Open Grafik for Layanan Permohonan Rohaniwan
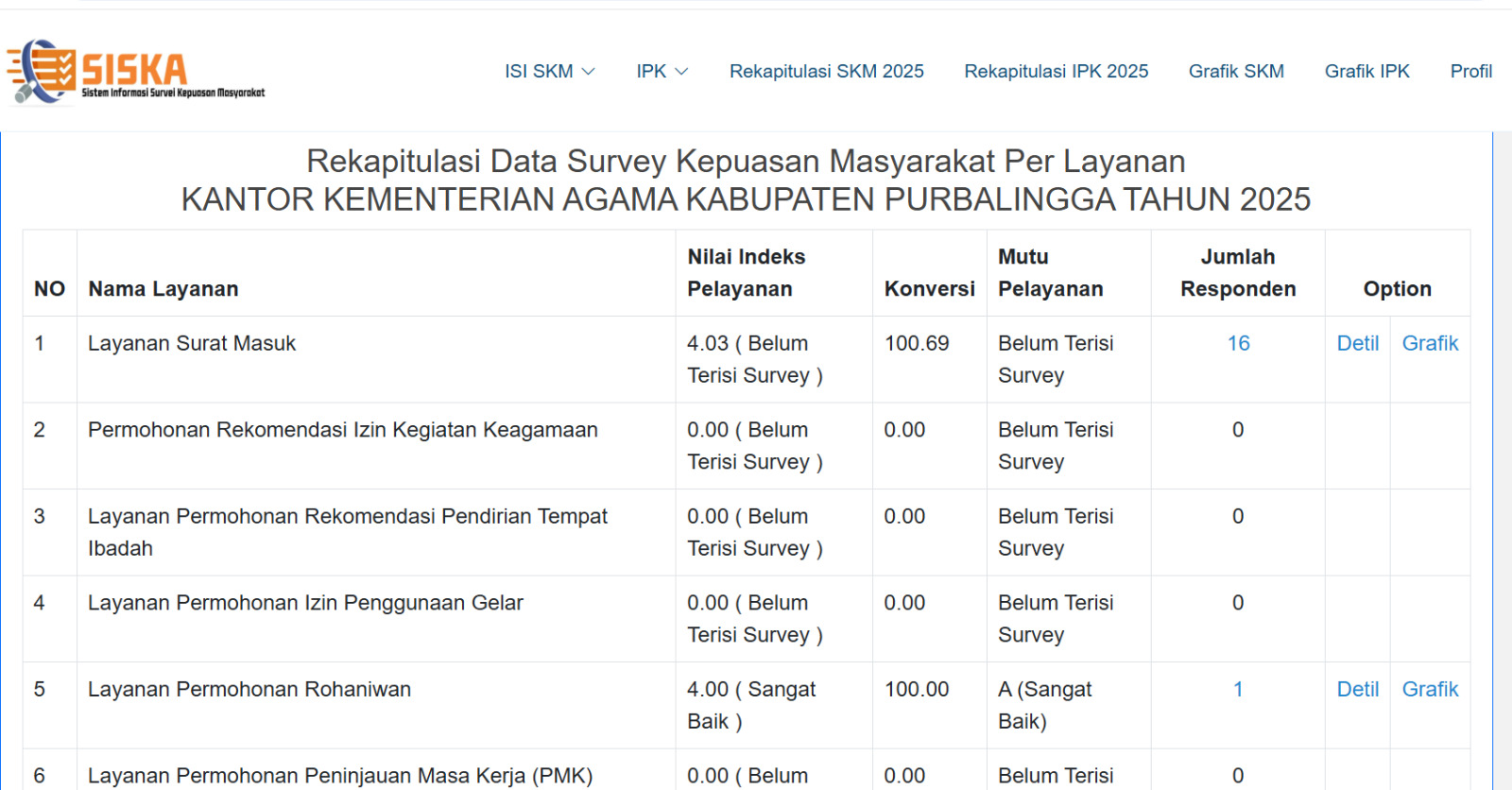 pos(1430,689)
